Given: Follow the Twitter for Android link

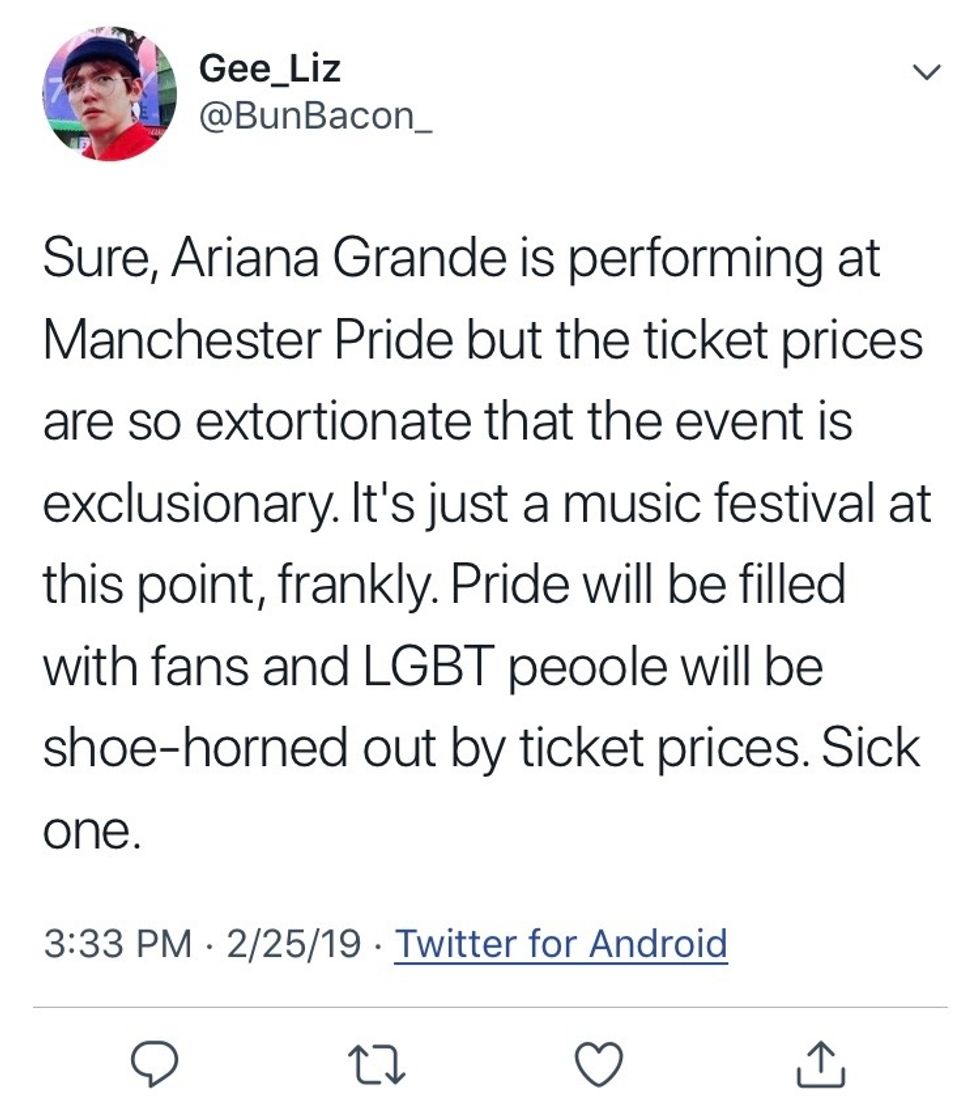Looking at the screenshot, I should click(561, 943).
